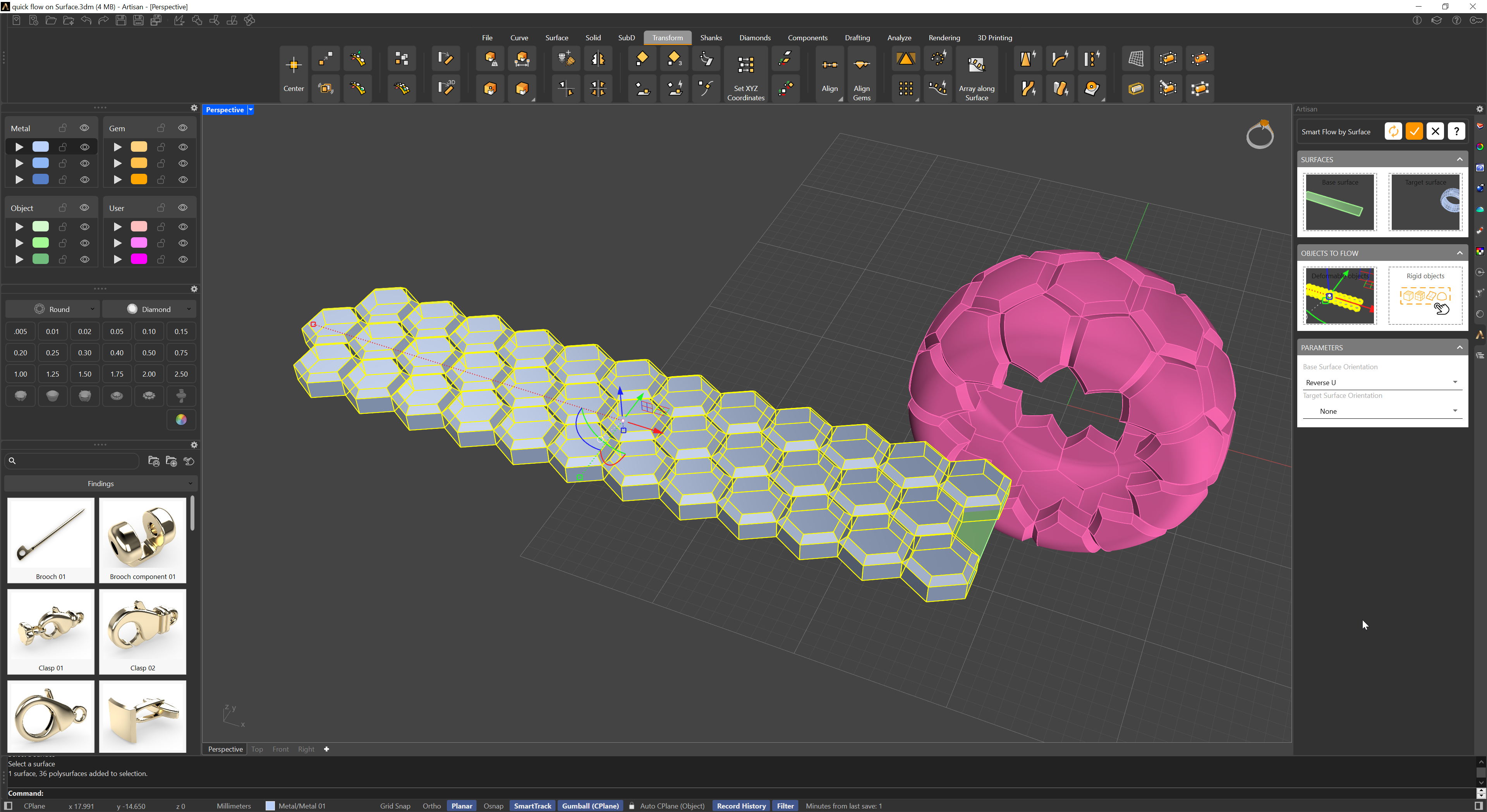Toggle User layer group visibility eye
This screenshot has width=1487, height=812.
[x=183, y=208]
